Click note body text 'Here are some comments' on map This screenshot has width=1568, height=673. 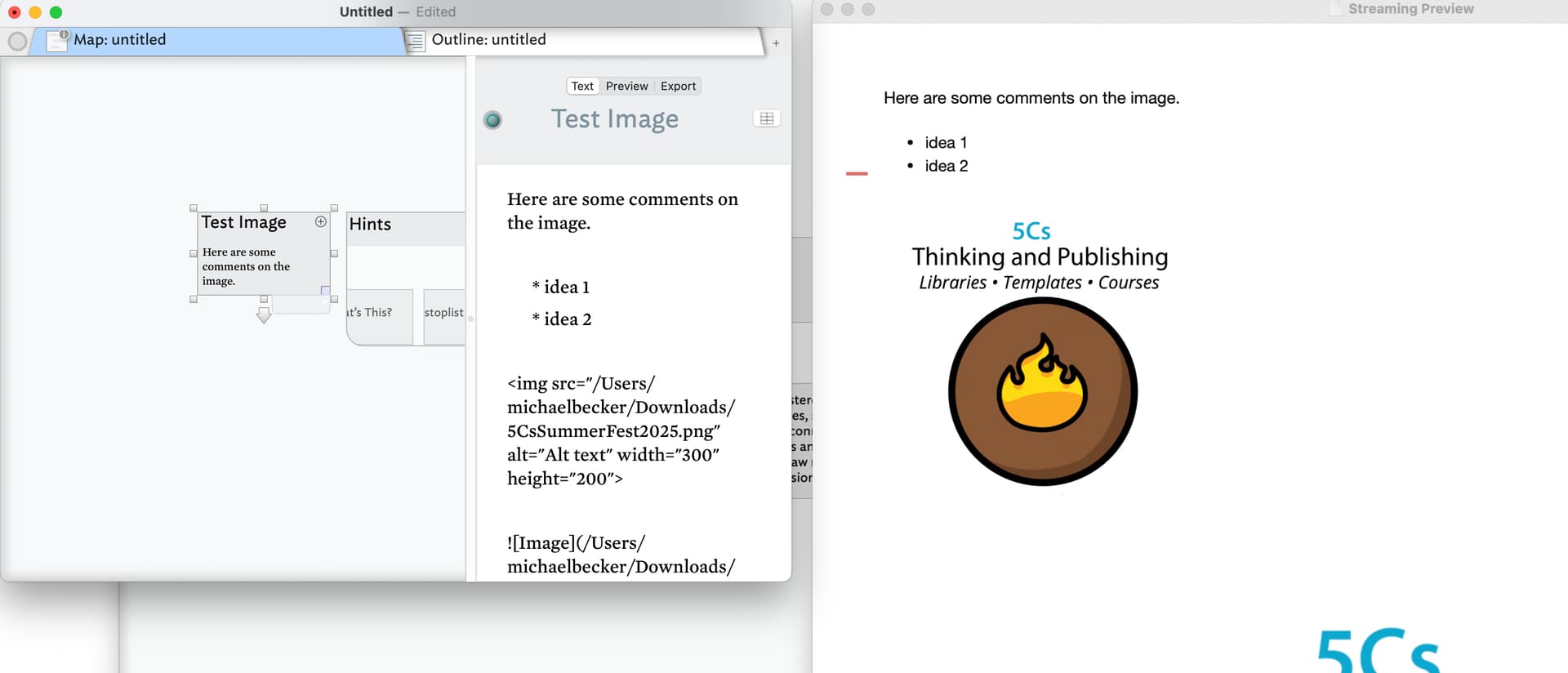(246, 266)
